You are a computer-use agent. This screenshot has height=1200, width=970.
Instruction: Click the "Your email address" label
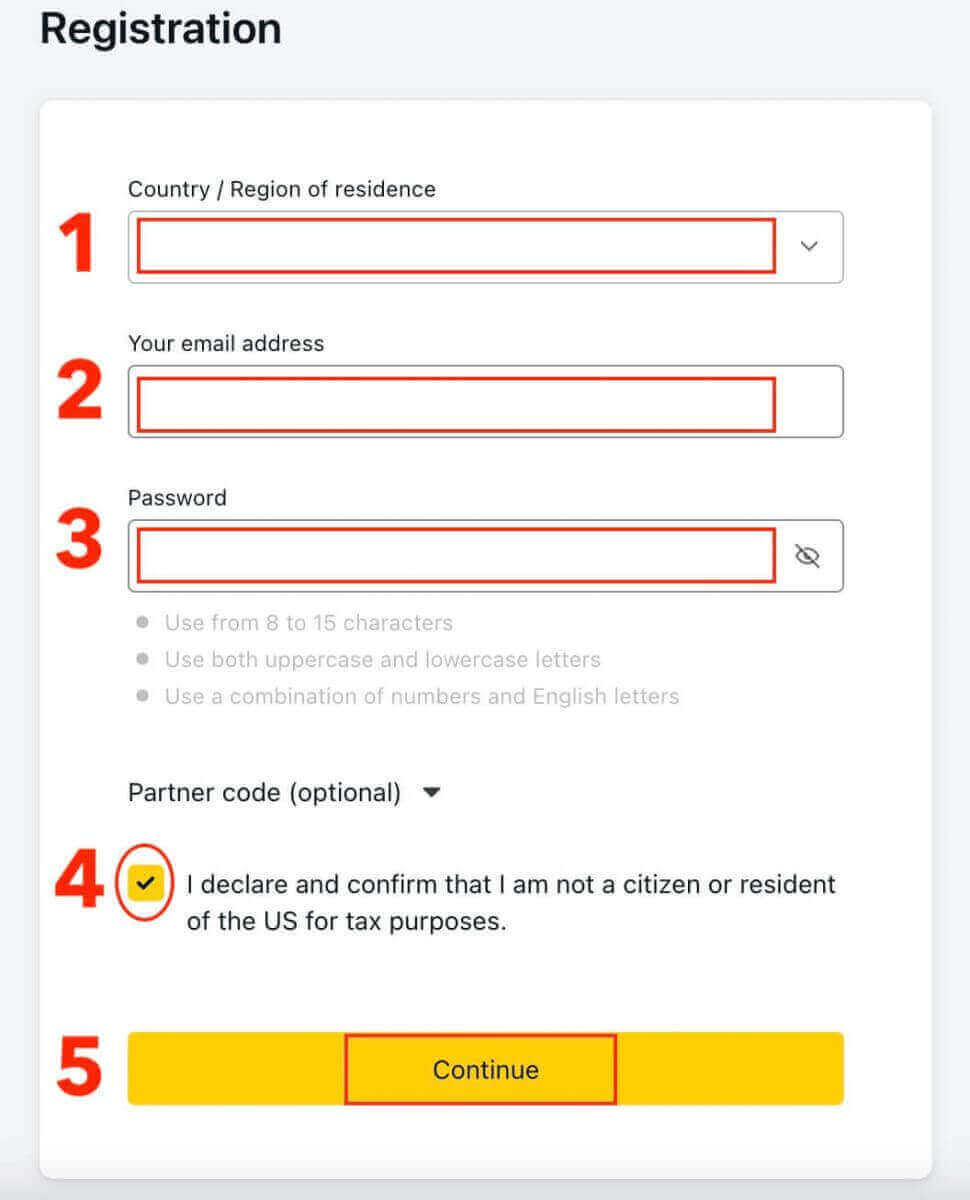point(226,343)
